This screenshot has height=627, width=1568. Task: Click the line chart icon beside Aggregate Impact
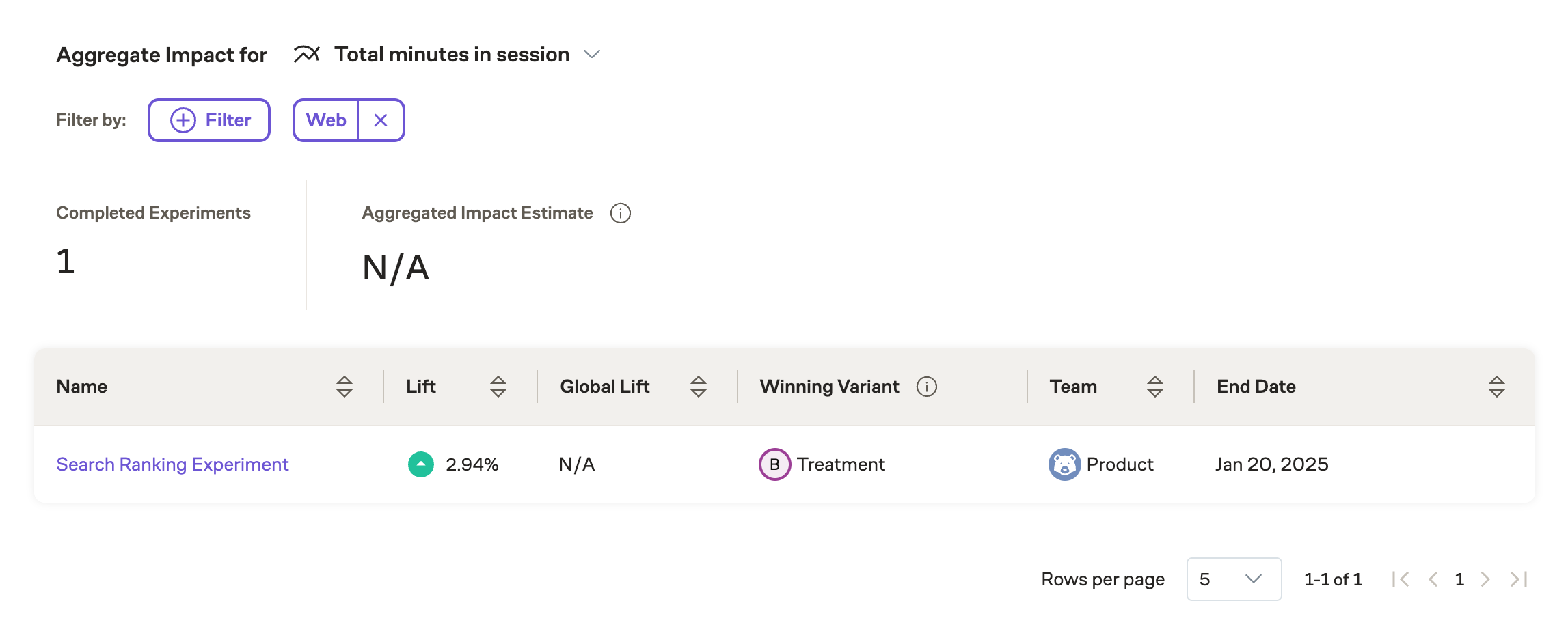tap(306, 53)
